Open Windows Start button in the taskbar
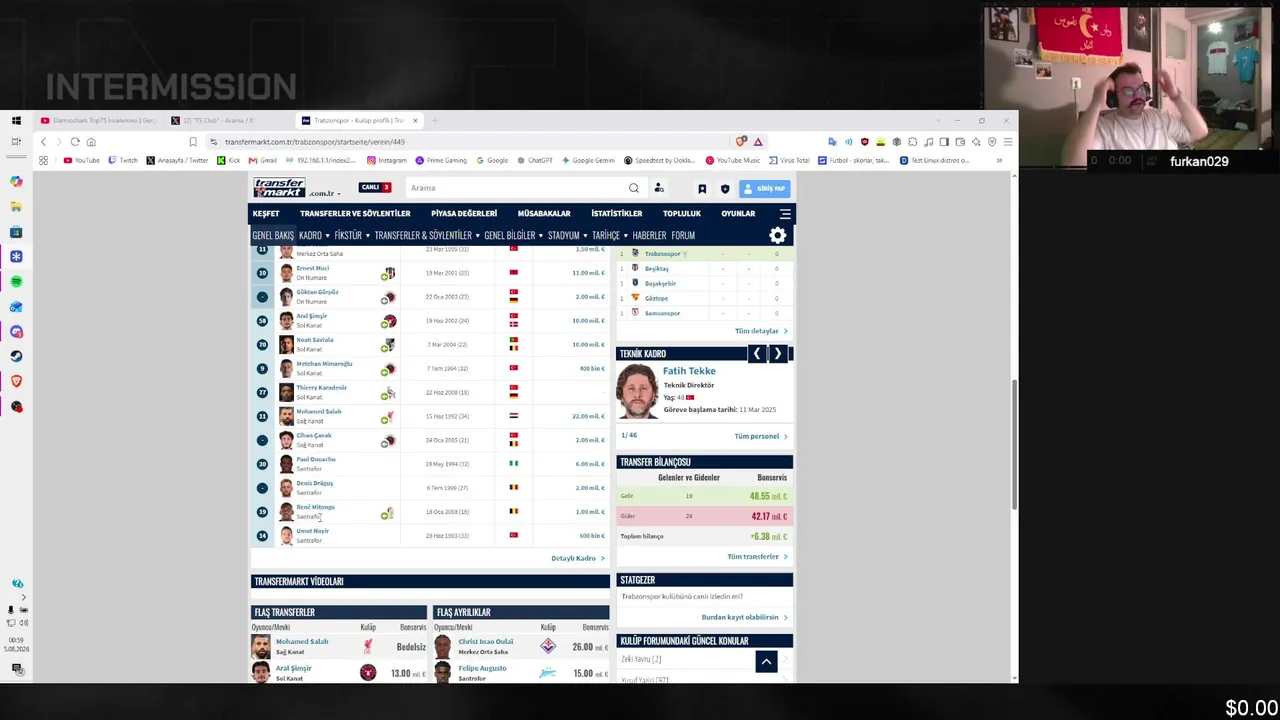 click(16, 120)
